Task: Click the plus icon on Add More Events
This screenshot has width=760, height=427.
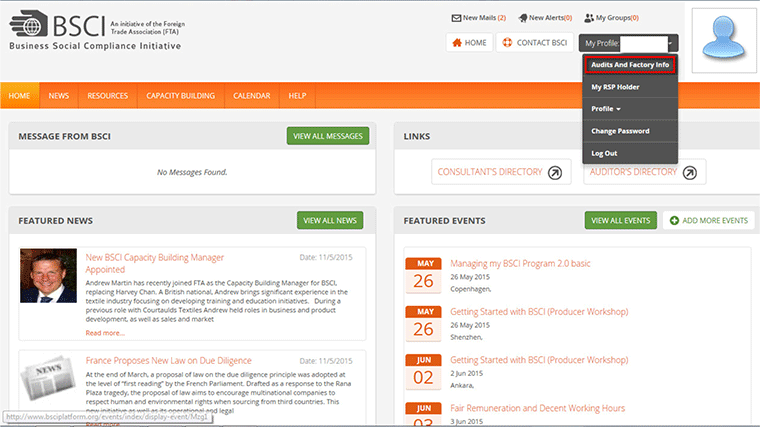Action: (x=674, y=221)
